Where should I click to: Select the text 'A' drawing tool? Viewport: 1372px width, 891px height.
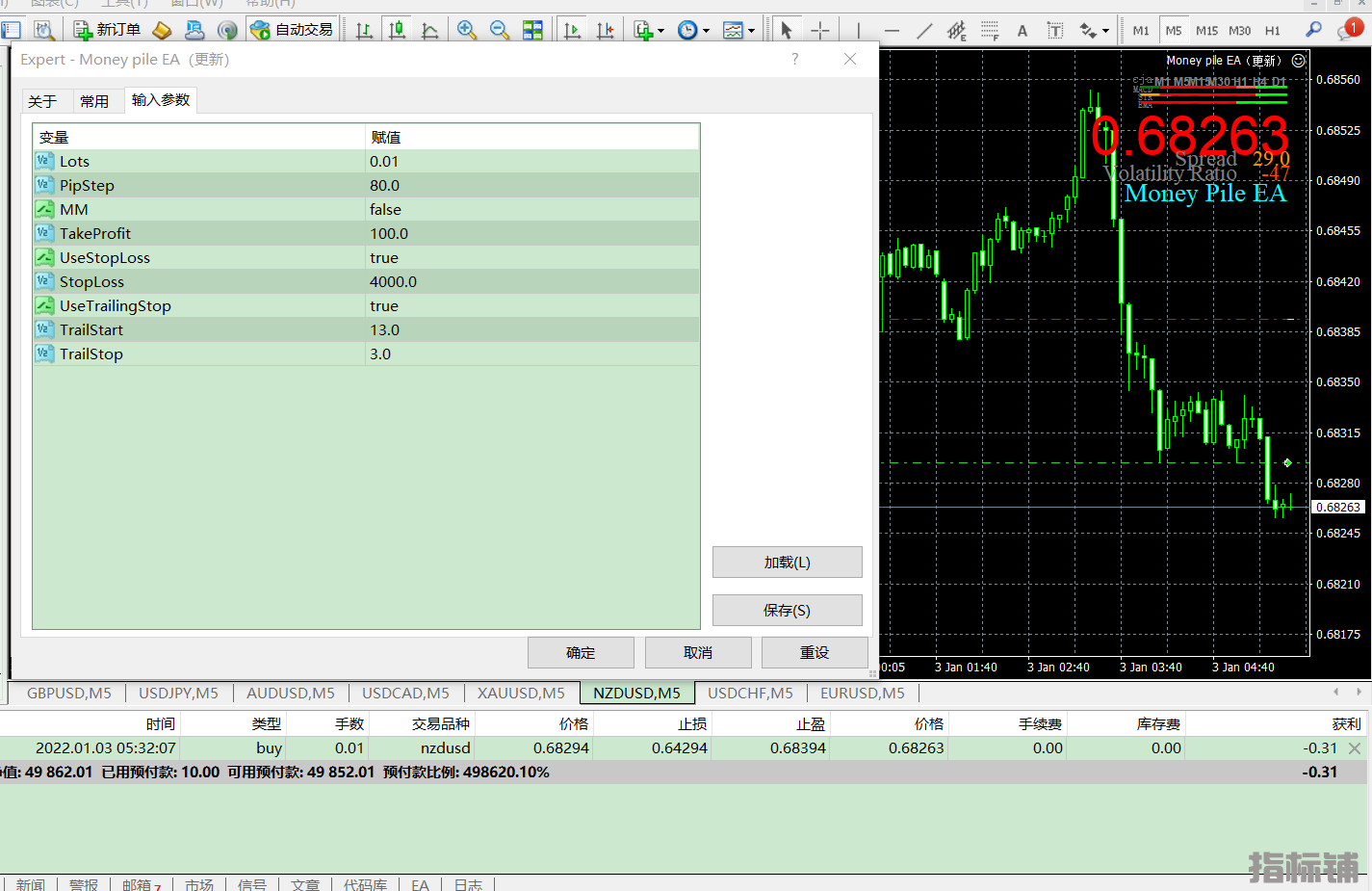[x=1022, y=30]
